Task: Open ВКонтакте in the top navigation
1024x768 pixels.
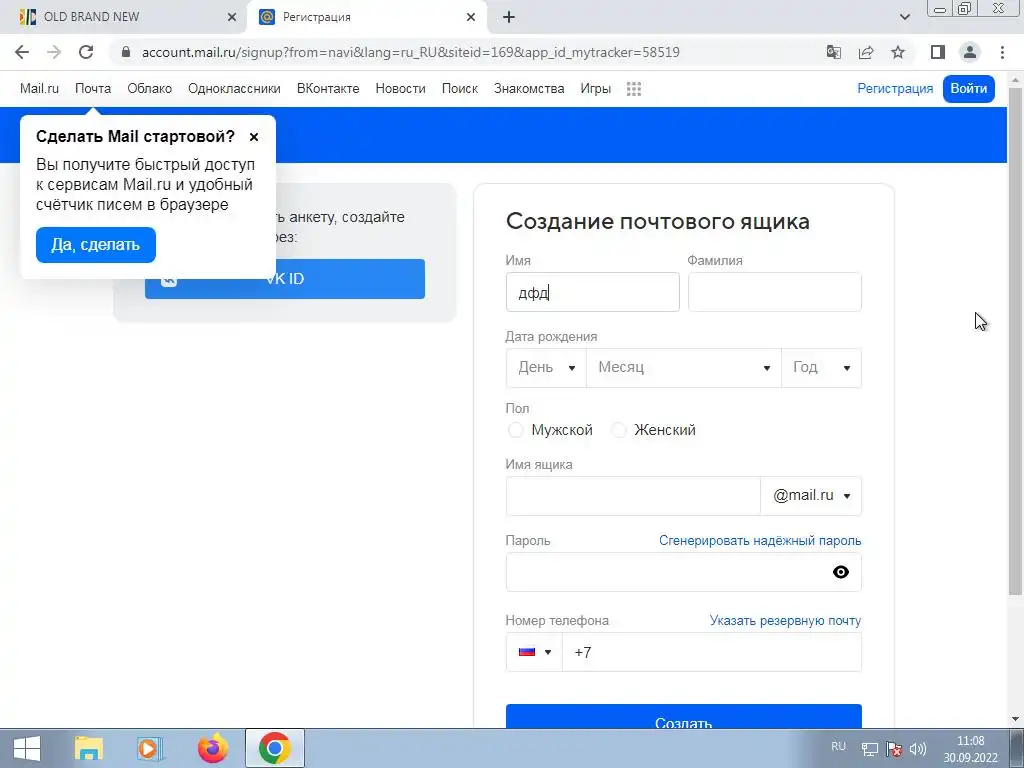Action: [328, 88]
